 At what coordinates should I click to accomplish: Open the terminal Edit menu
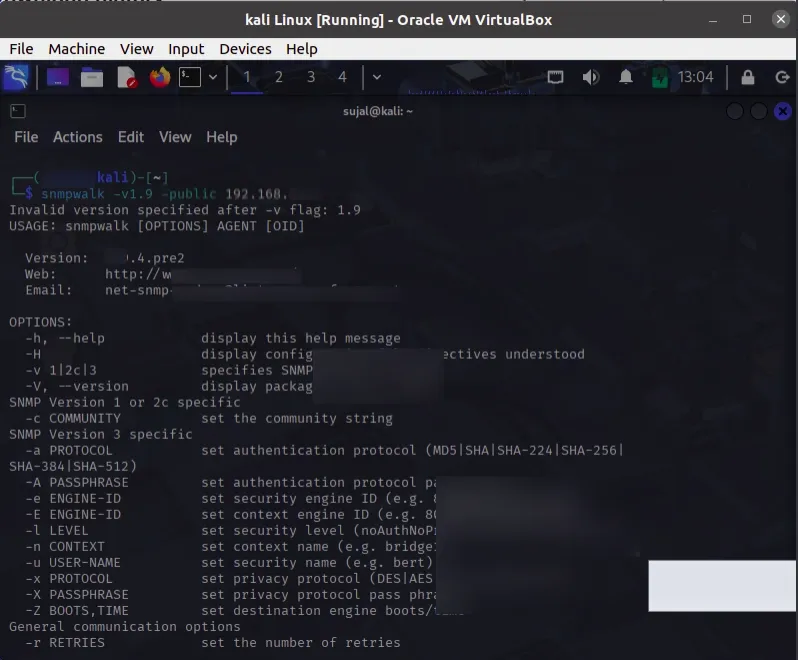click(131, 137)
